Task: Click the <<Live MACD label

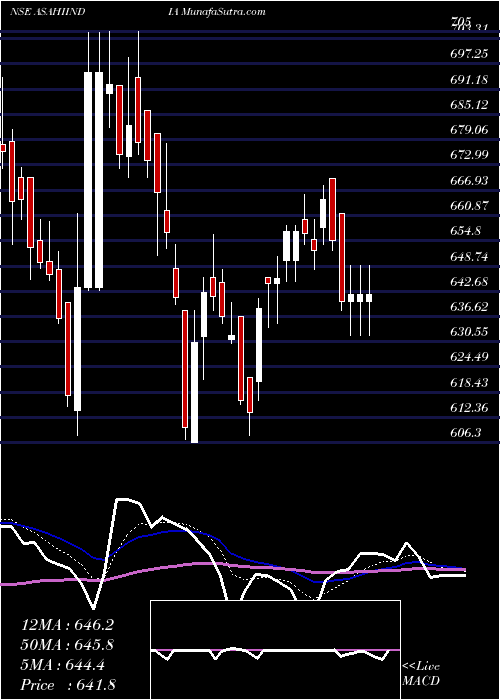Action: pos(421,673)
